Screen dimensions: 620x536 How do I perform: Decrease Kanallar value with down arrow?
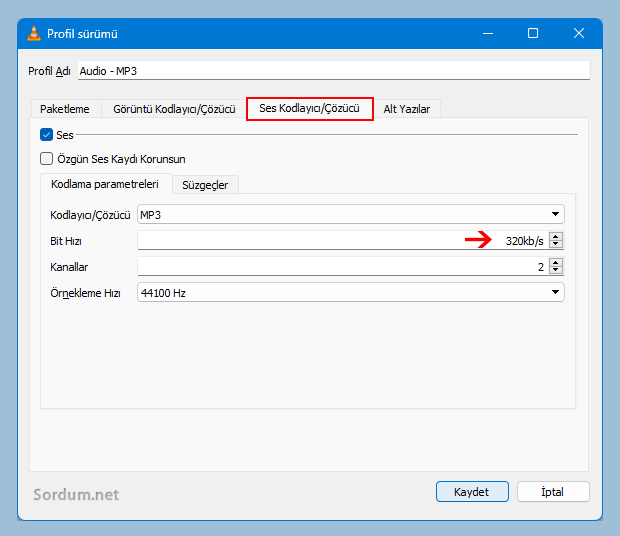coord(556,270)
